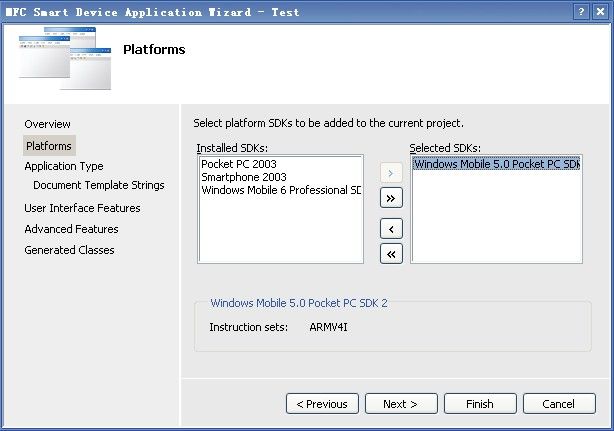
Task: Cancel the wizard
Action: click(x=559, y=404)
